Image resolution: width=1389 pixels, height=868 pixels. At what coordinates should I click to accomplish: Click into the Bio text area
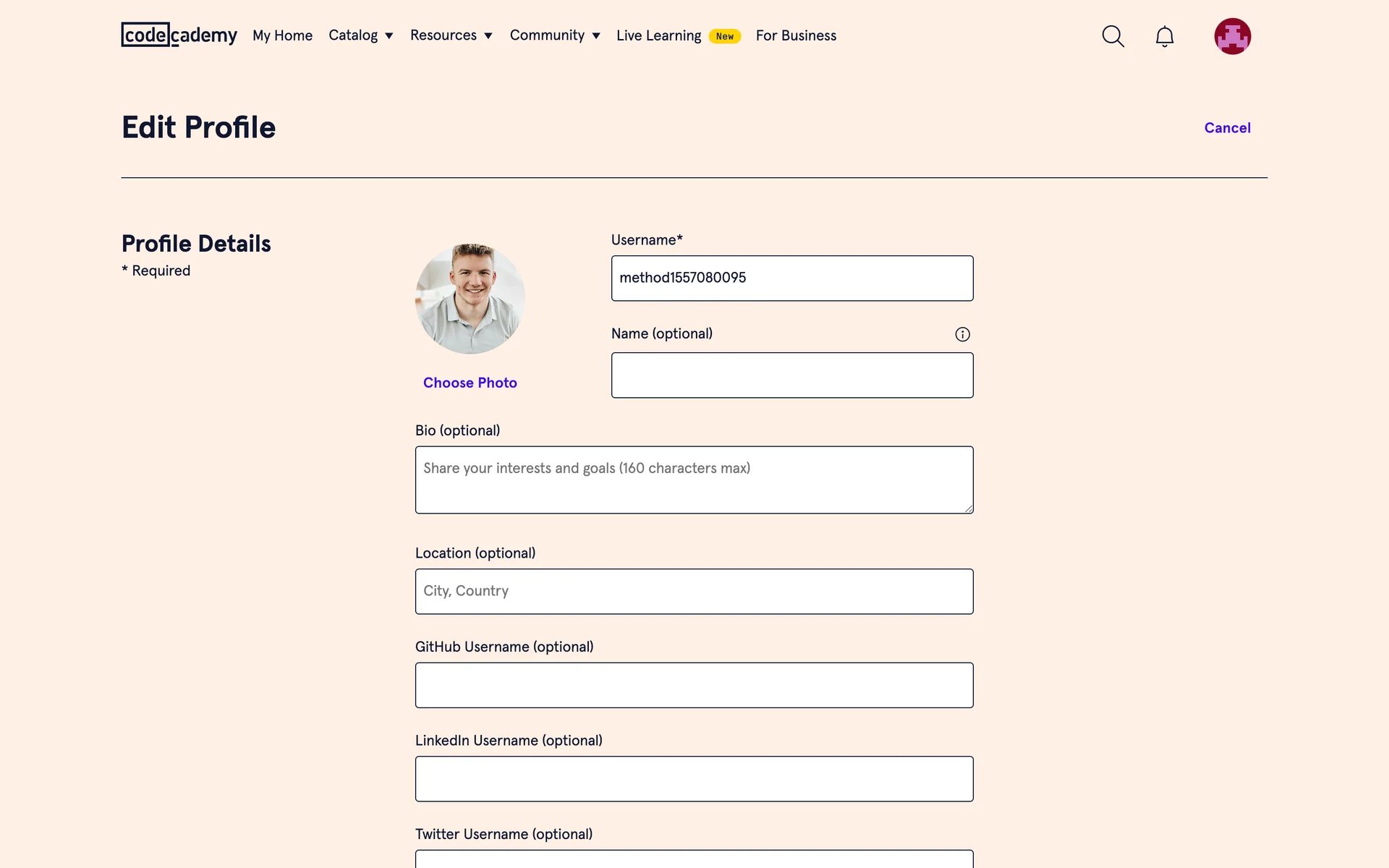click(x=694, y=480)
